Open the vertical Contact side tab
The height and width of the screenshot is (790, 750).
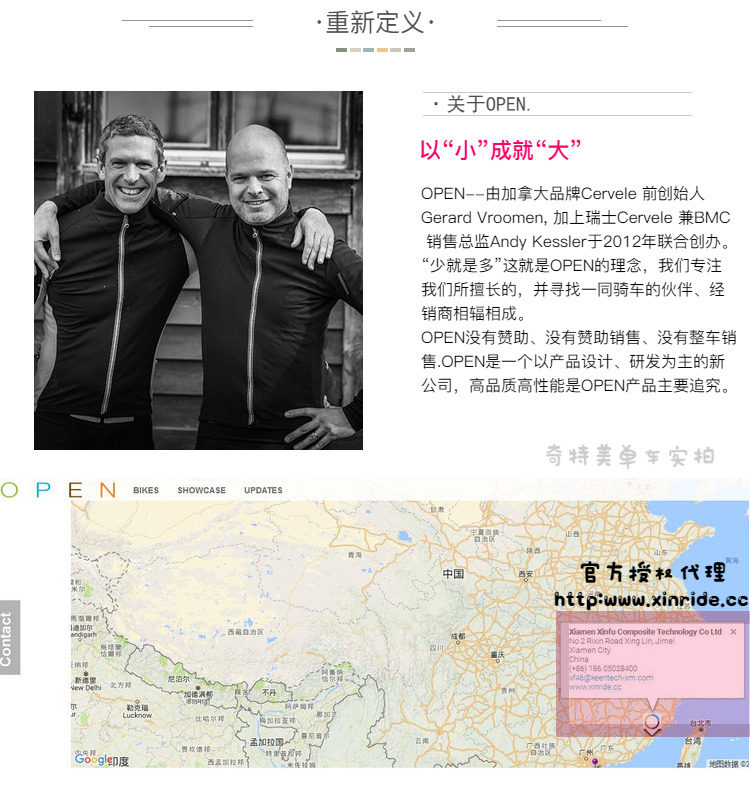pyautogui.click(x=10, y=637)
